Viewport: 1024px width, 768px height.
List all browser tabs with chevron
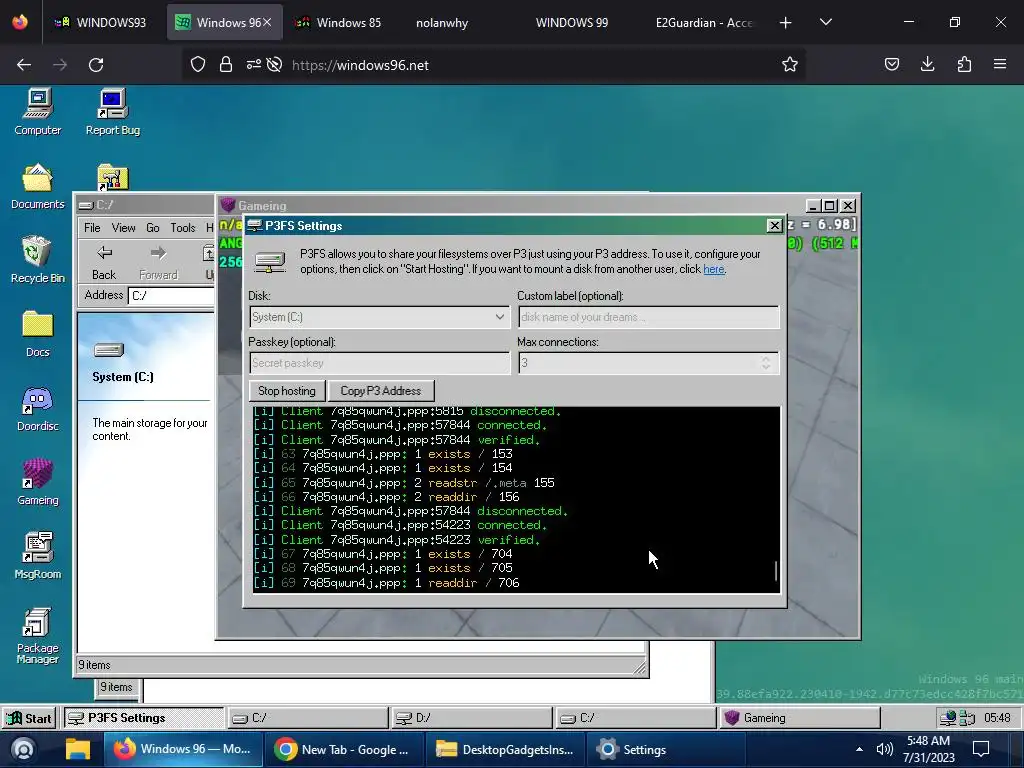825,23
